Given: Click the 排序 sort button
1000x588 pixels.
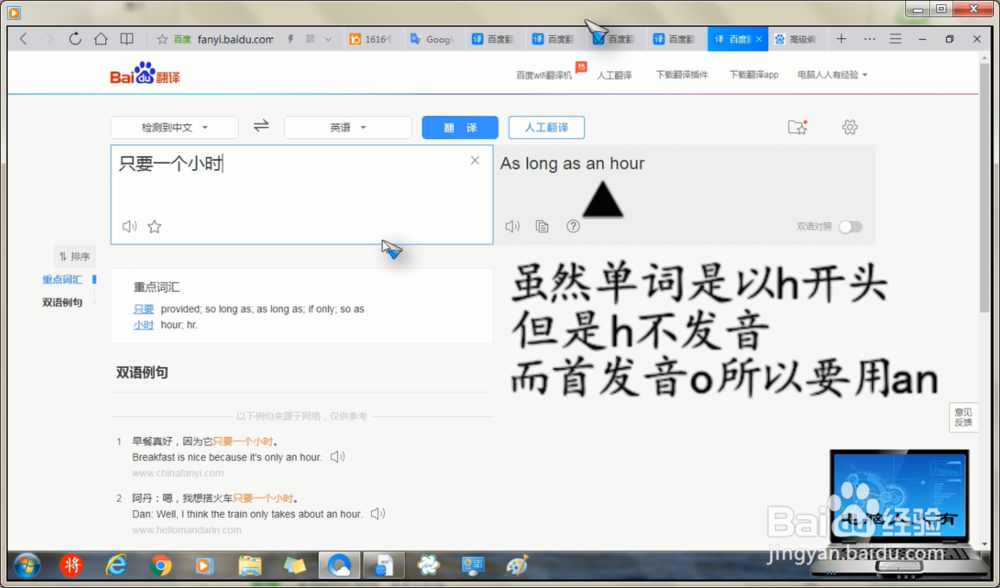Looking at the screenshot, I should tap(75, 256).
